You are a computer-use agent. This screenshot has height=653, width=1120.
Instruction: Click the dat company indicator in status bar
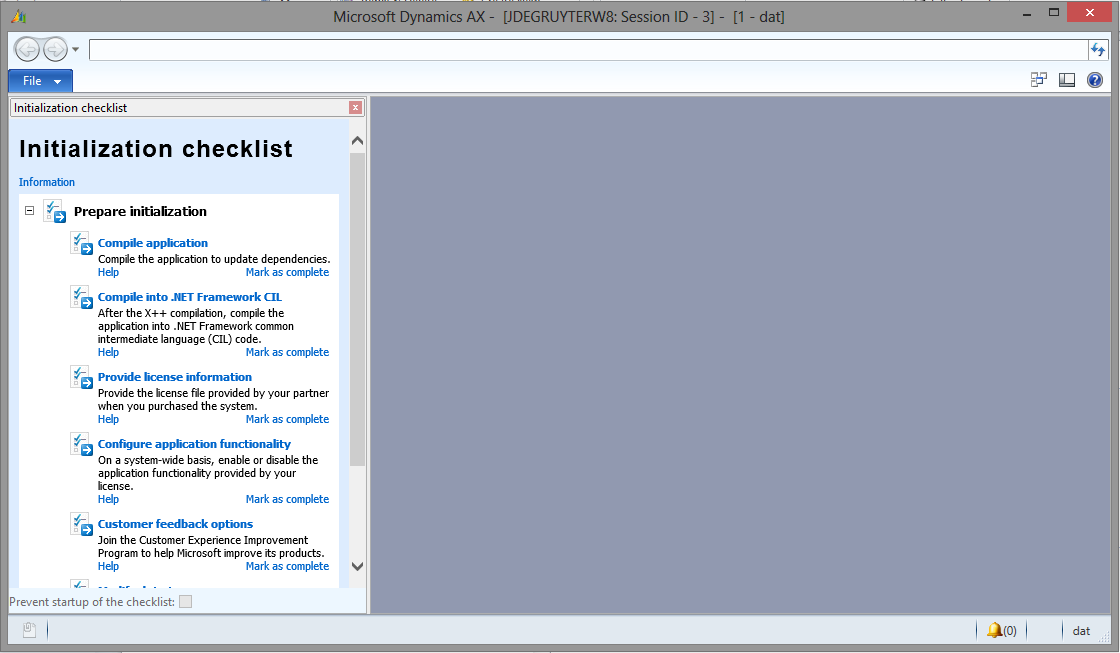(x=1081, y=631)
